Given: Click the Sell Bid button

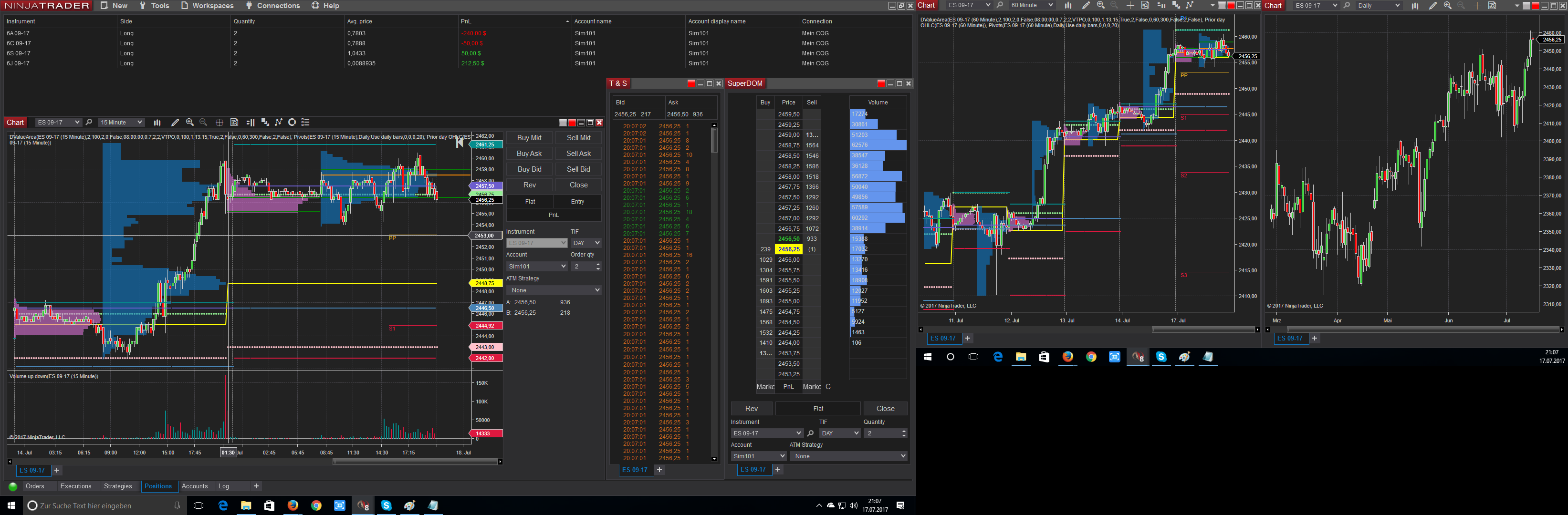Looking at the screenshot, I should coord(578,170).
